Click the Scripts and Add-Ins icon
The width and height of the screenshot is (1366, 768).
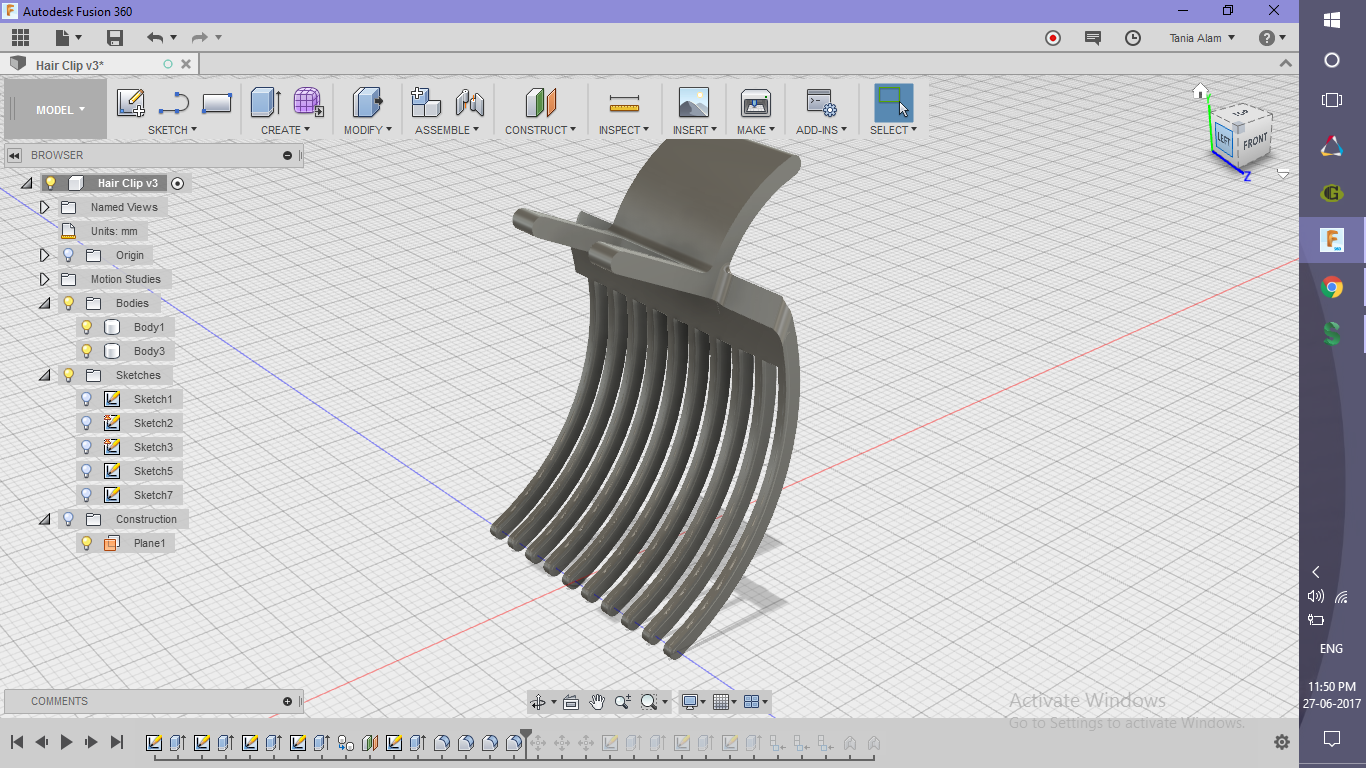[x=821, y=102]
